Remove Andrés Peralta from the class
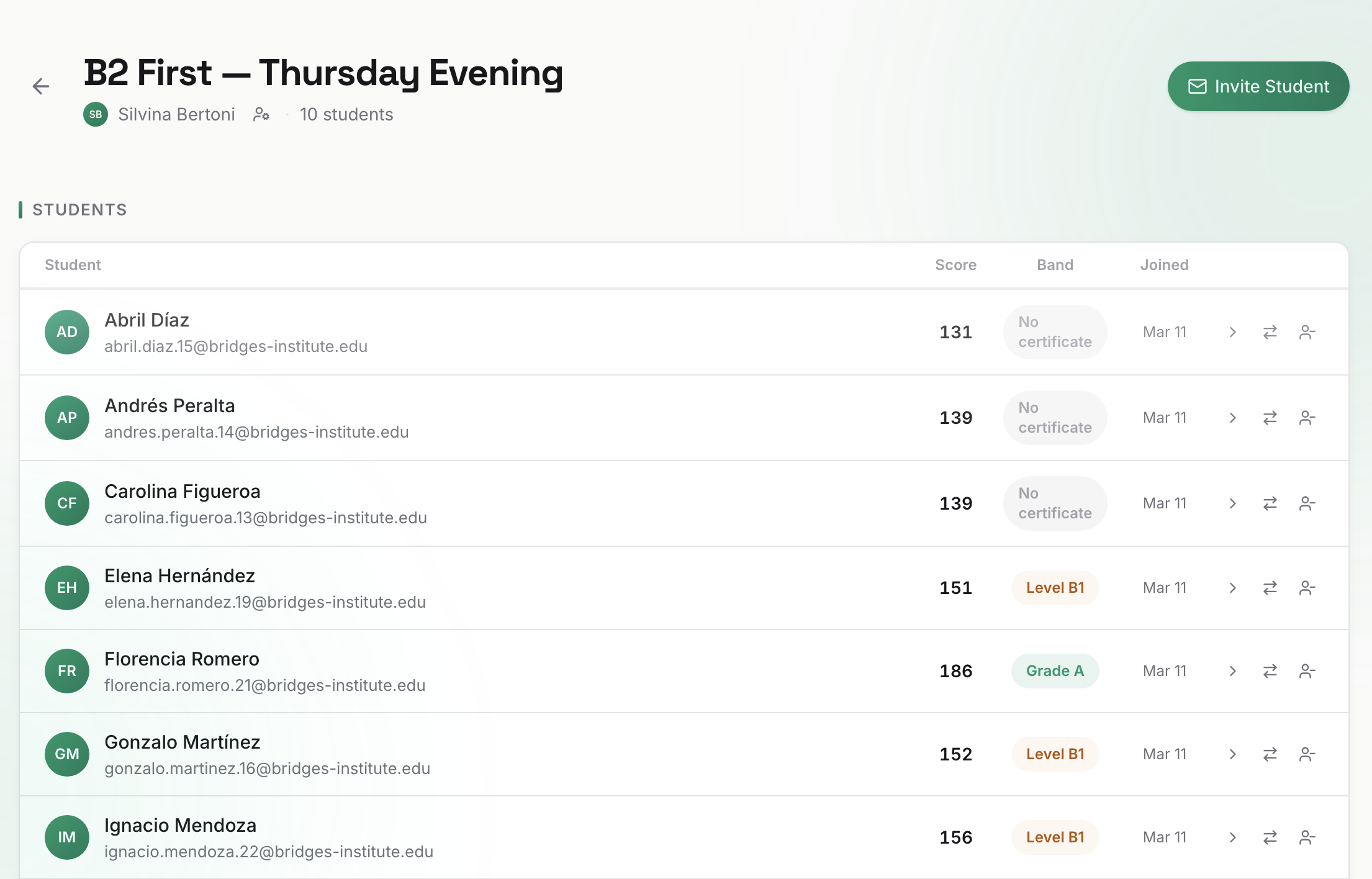 (1307, 418)
